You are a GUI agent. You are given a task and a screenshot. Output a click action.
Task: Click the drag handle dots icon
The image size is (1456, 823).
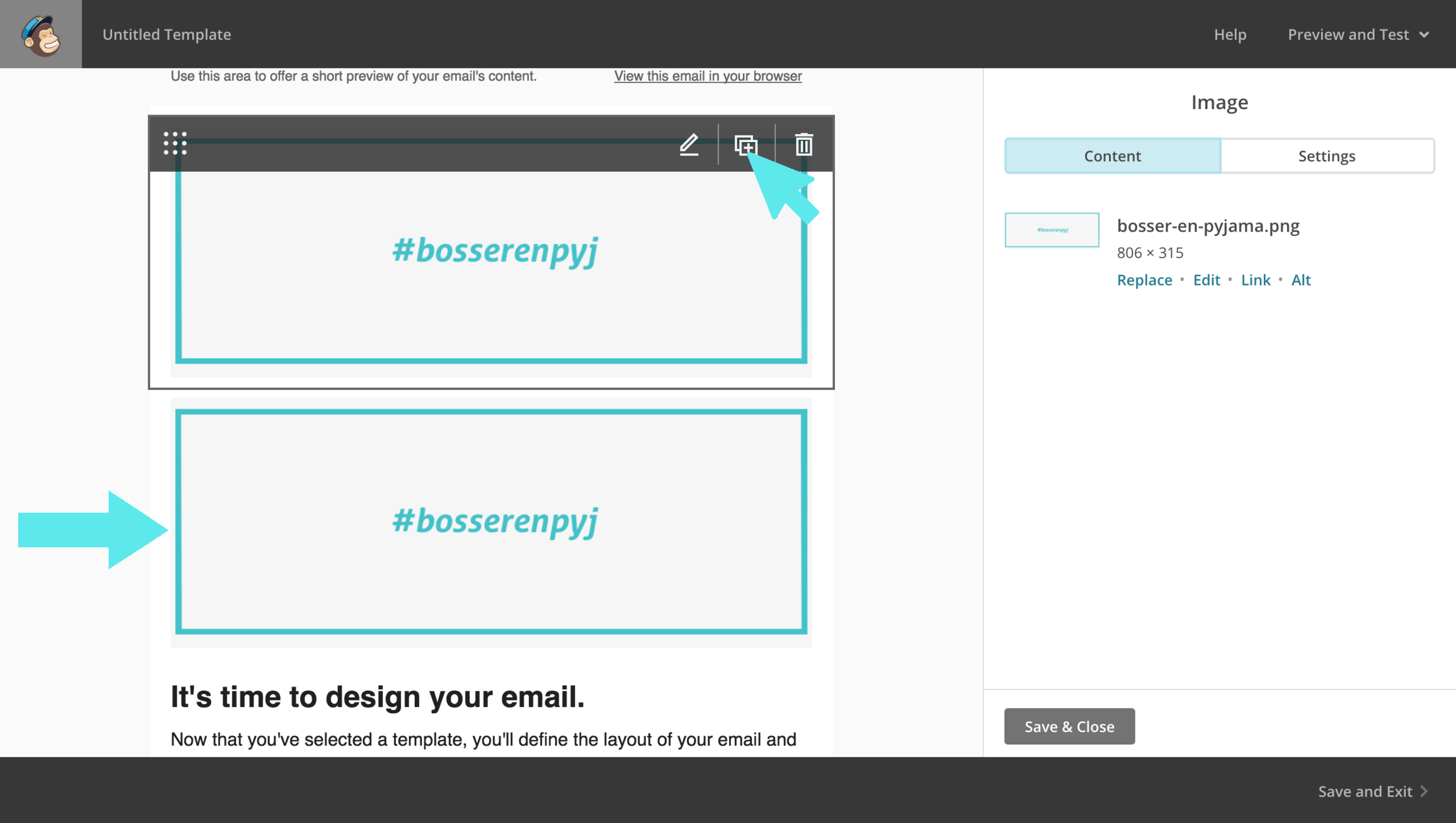[175, 144]
